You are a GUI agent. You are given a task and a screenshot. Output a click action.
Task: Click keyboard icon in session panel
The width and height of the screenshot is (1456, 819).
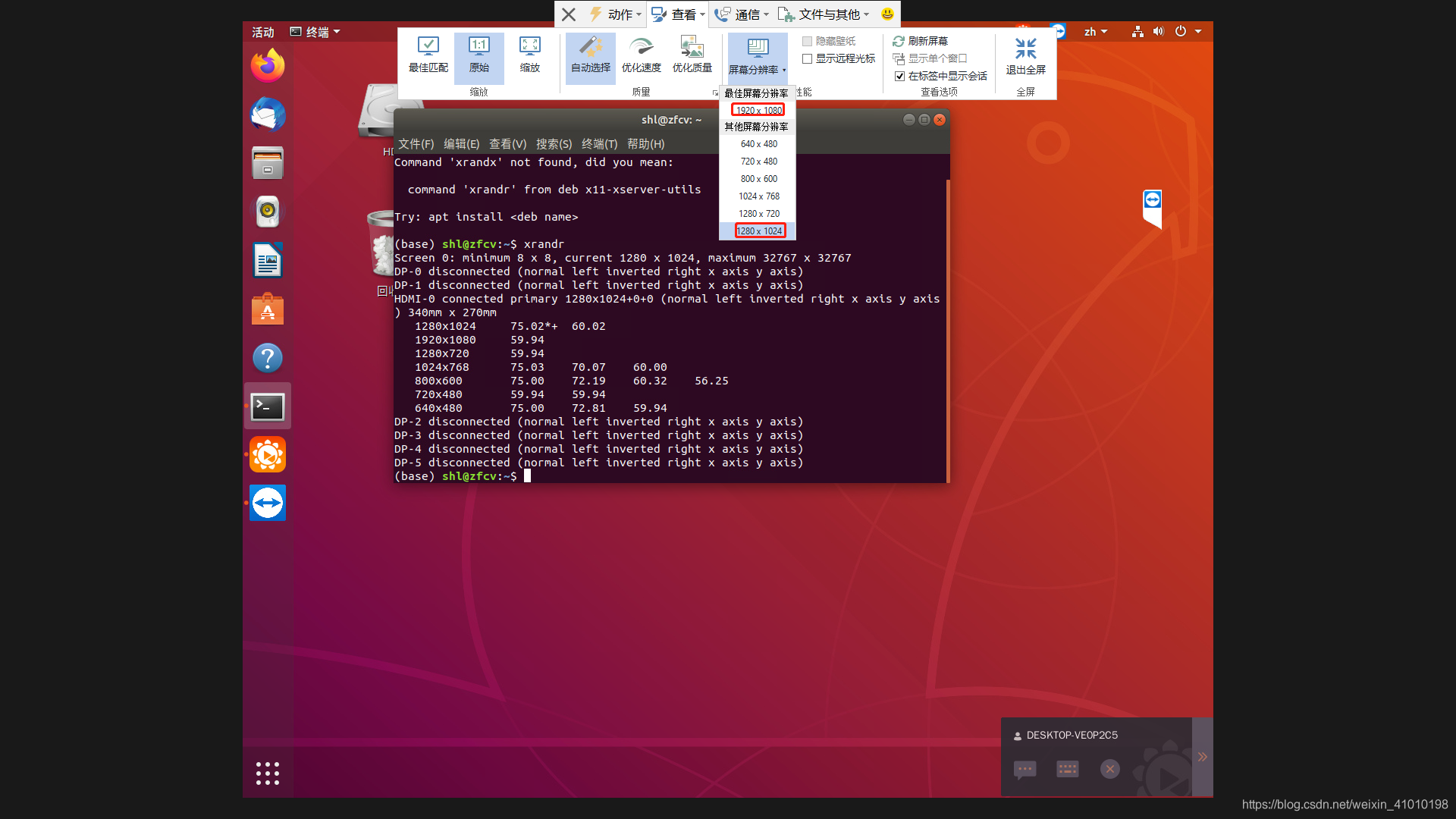click(1067, 770)
